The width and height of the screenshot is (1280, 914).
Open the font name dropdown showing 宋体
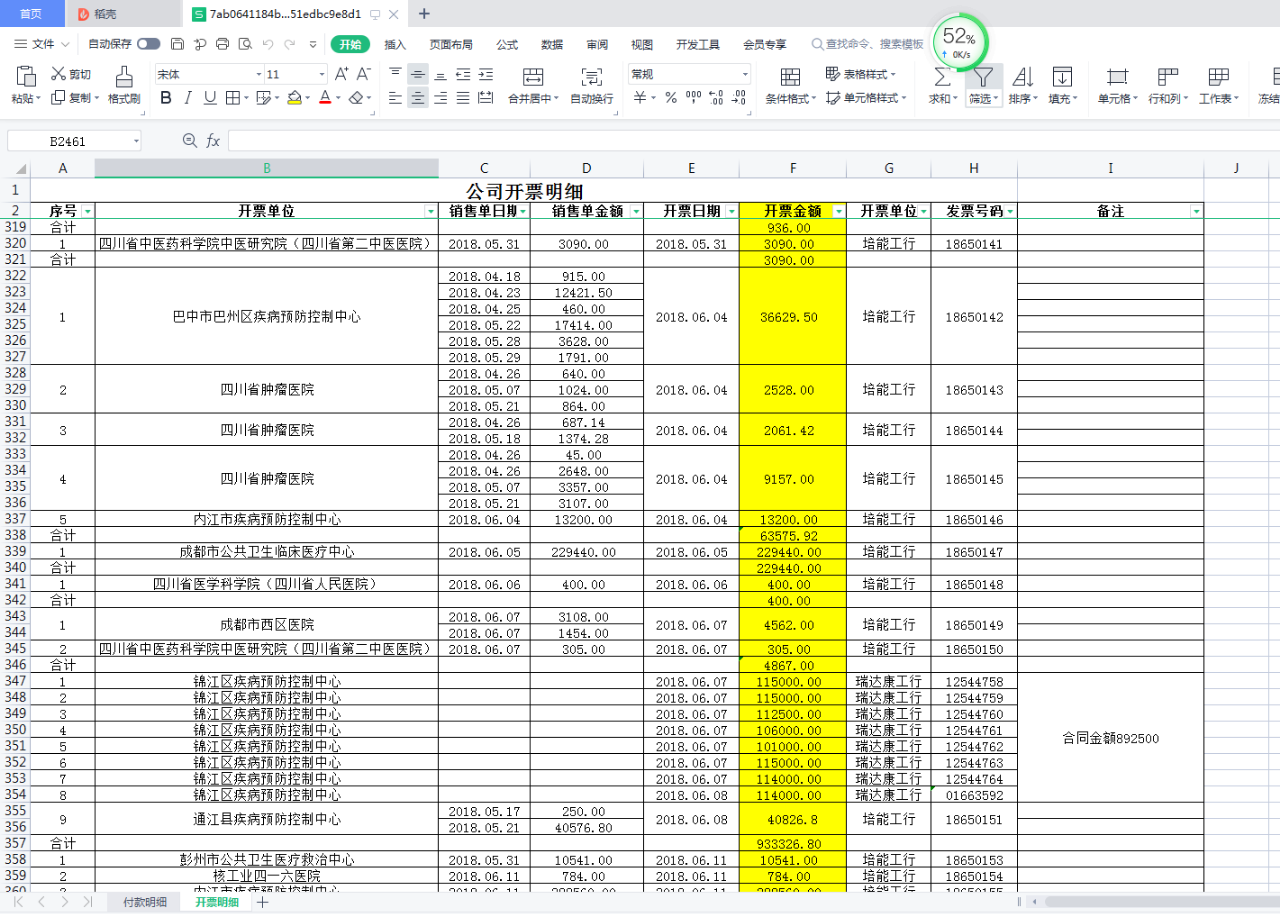[256, 74]
